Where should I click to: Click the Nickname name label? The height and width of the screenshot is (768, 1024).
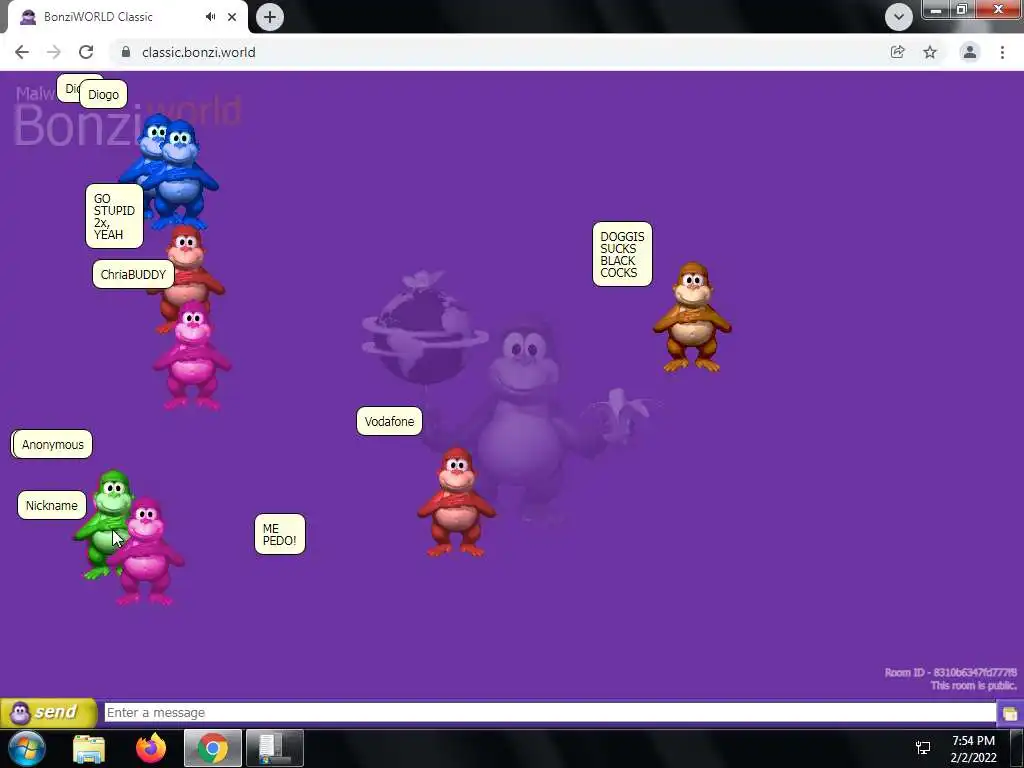point(52,505)
